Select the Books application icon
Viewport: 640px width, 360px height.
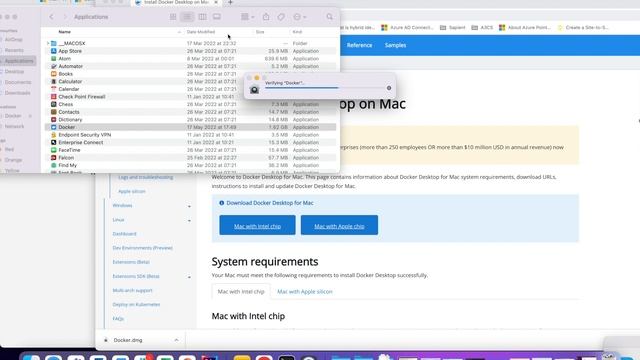tap(53, 74)
